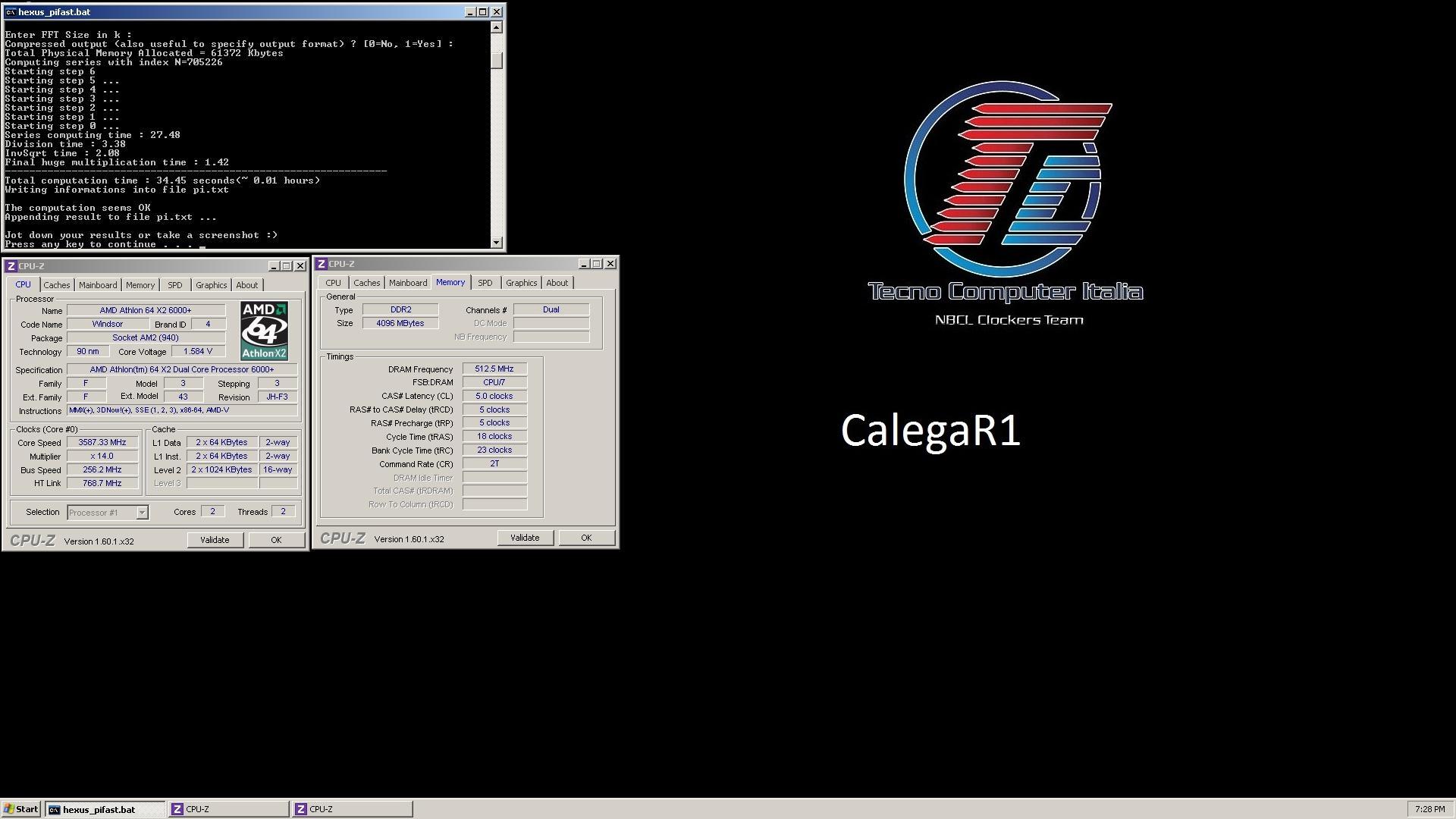The width and height of the screenshot is (1456, 819).
Task: Switch to CPU tab in right CPU-Z window
Action: pos(333,283)
